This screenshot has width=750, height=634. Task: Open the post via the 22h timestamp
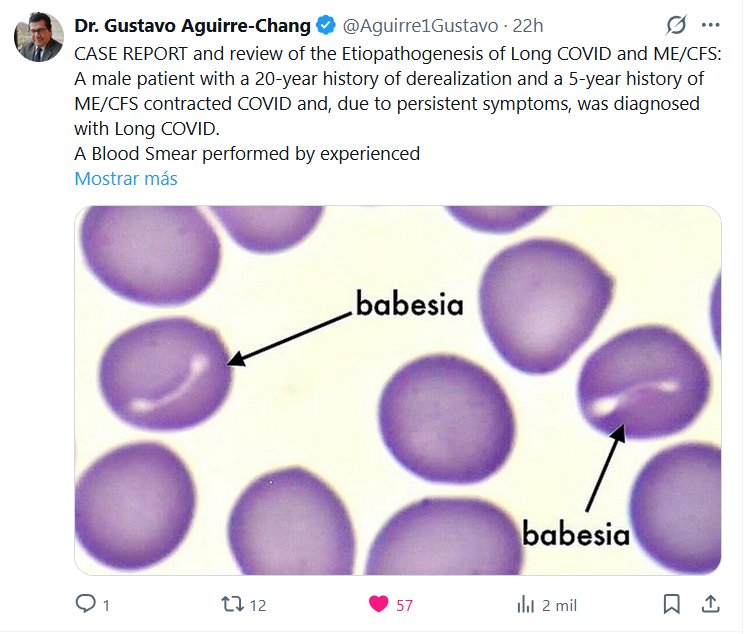tap(527, 25)
